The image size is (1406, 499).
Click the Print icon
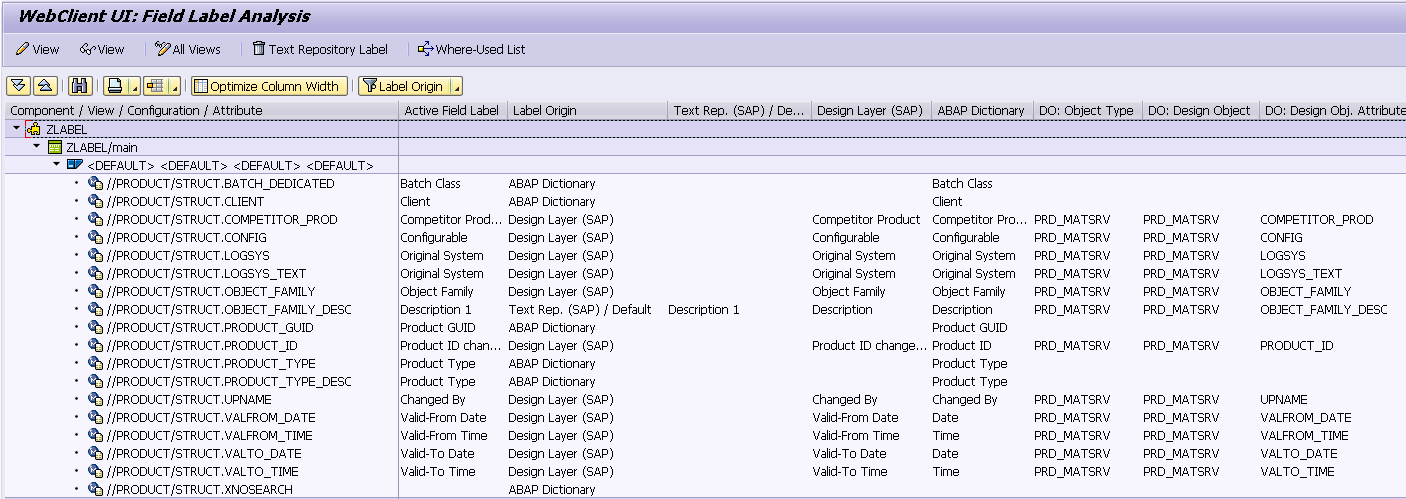tap(115, 86)
